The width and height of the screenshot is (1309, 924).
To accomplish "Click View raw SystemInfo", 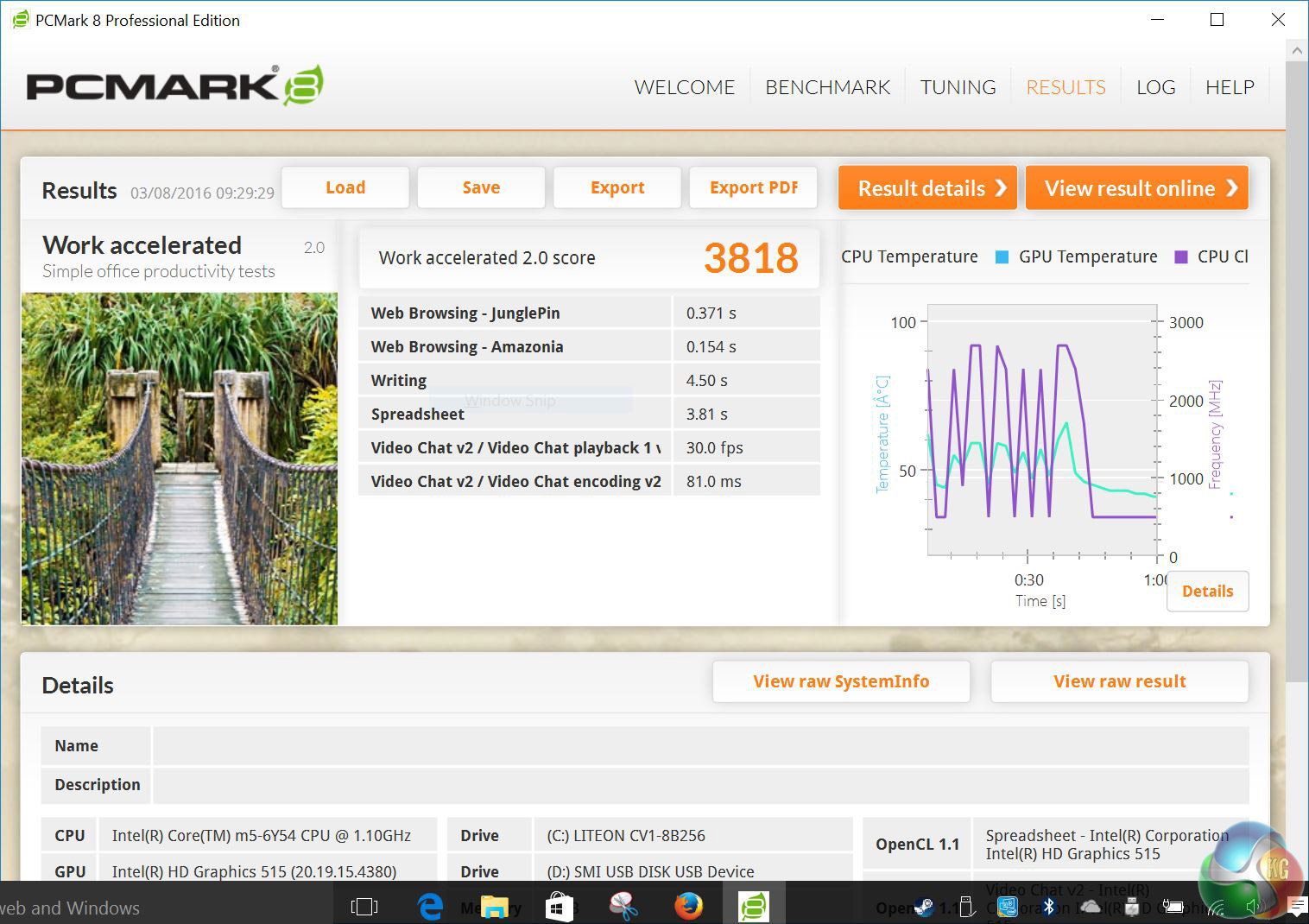I will tap(841, 681).
